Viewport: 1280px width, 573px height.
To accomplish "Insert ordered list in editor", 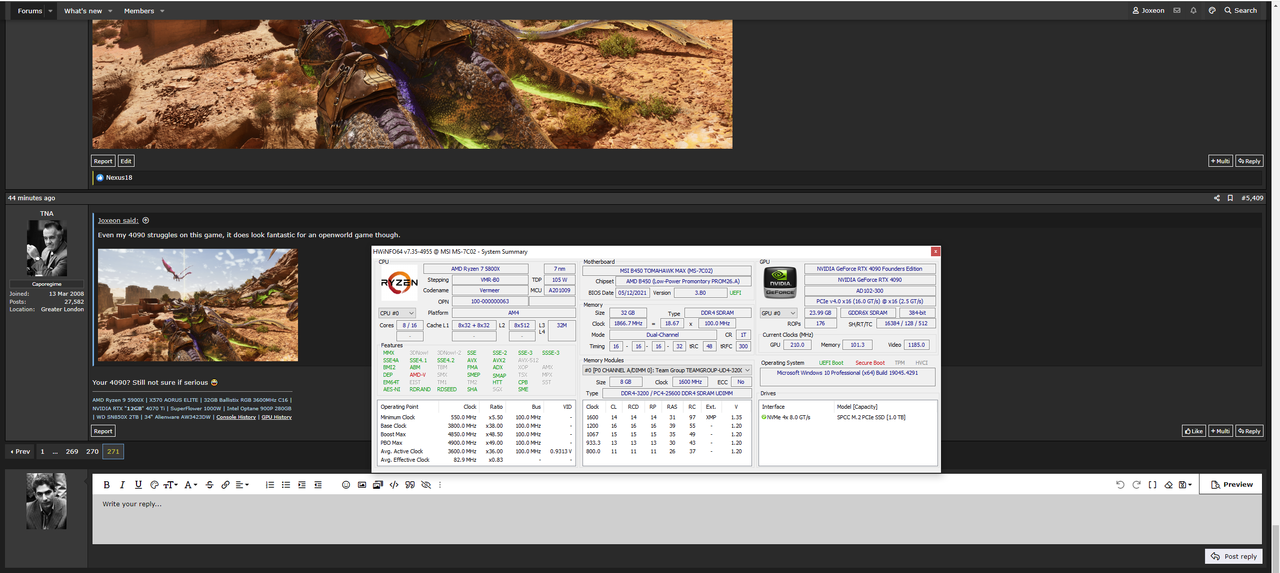I will 270,484.
